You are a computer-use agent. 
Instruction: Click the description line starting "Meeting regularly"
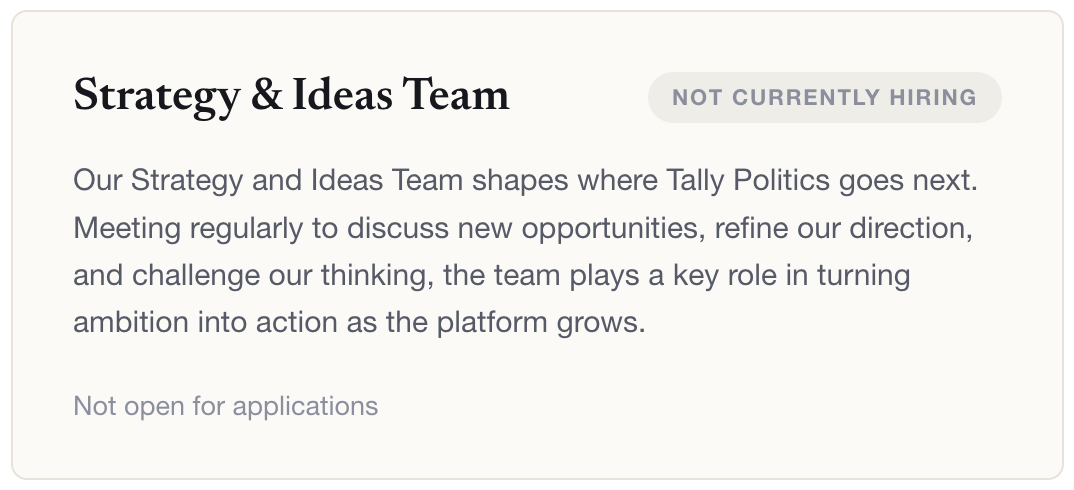523,228
